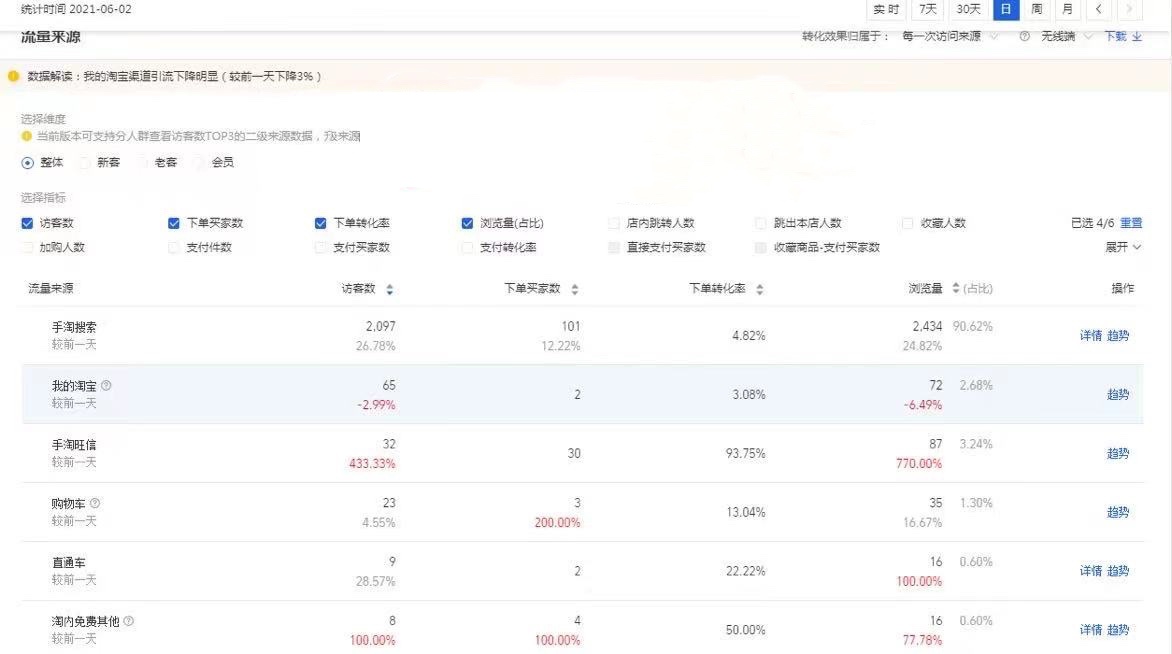Switch to 30天 time range tab
This screenshot has width=1172, height=654.
point(968,9)
